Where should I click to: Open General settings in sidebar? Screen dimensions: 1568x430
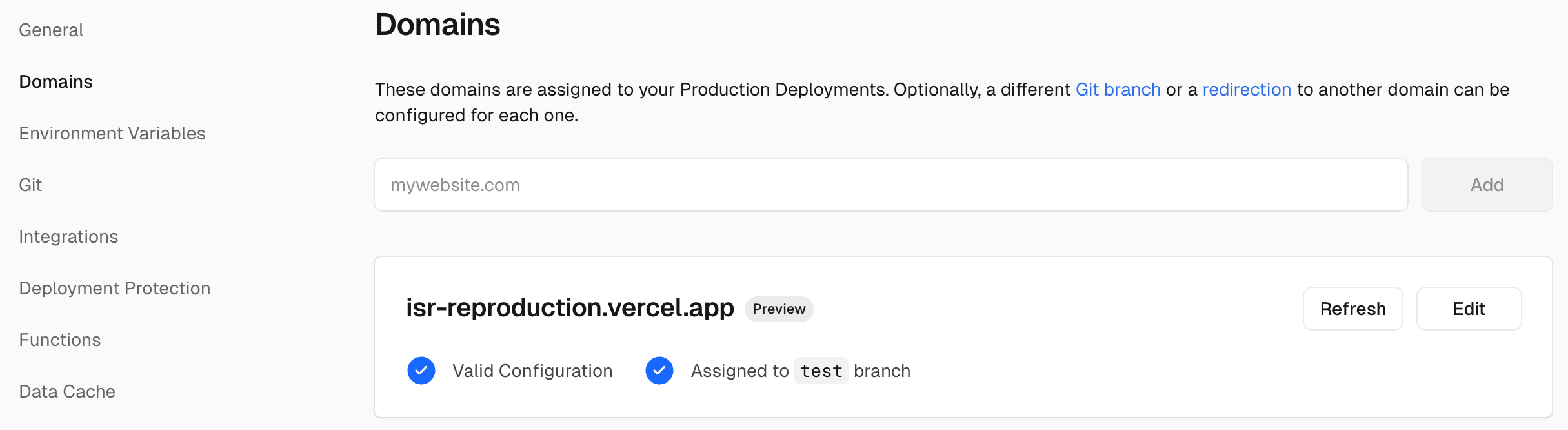click(51, 30)
